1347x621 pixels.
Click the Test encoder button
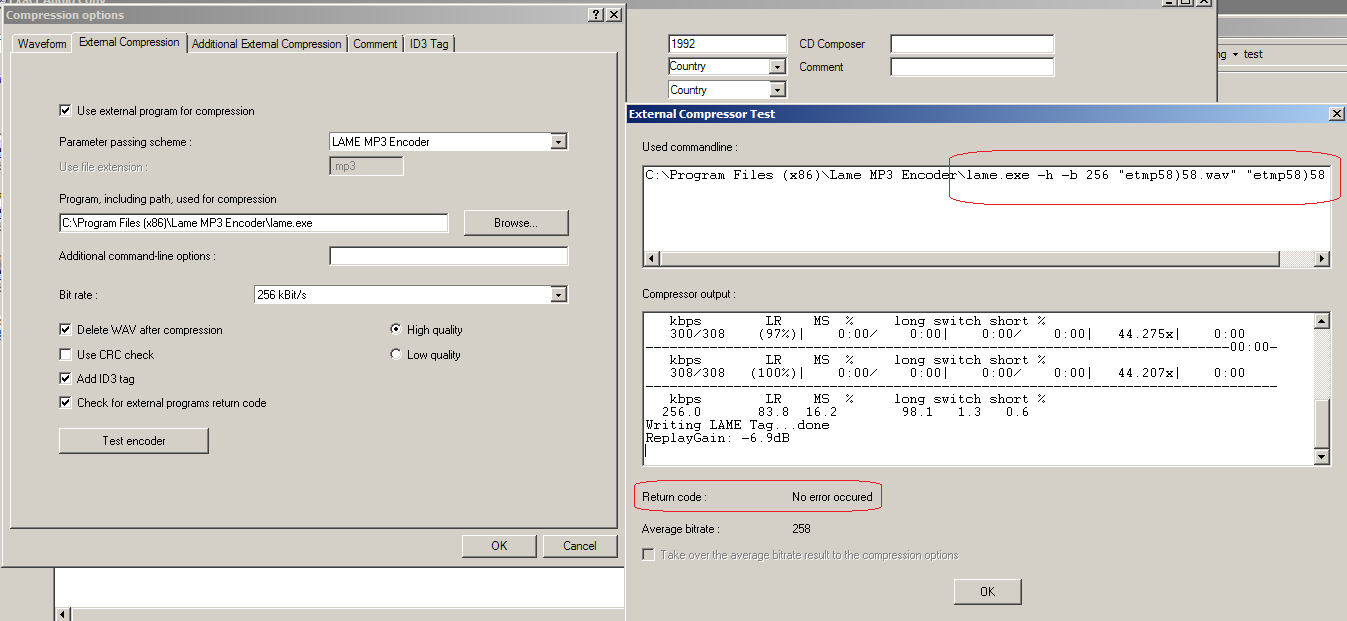134,440
